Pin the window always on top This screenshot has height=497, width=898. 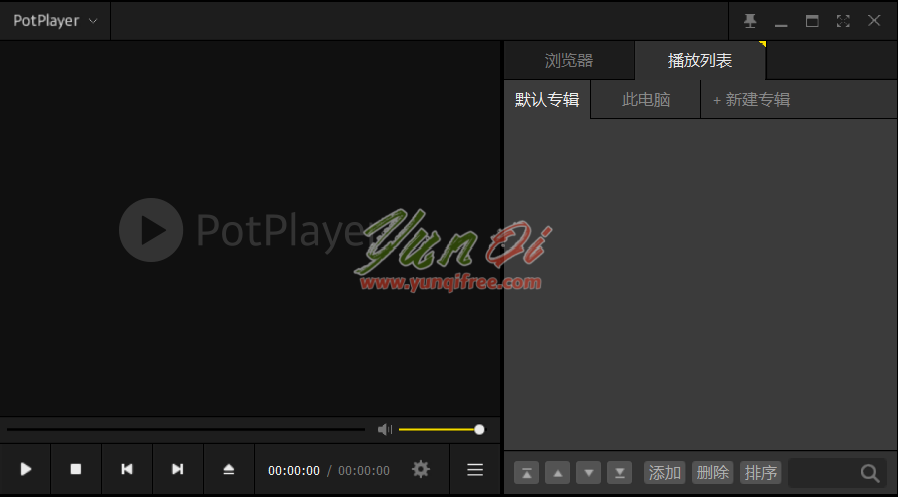coord(750,21)
